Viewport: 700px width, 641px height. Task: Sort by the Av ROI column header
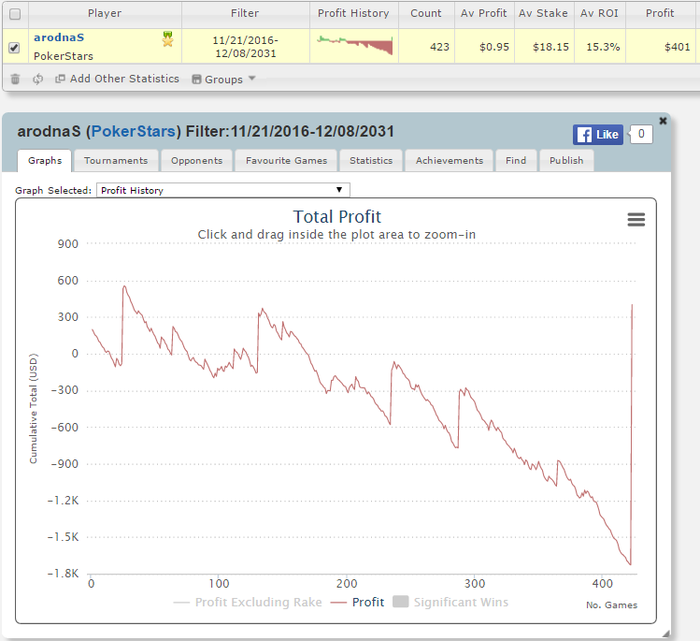(600, 13)
